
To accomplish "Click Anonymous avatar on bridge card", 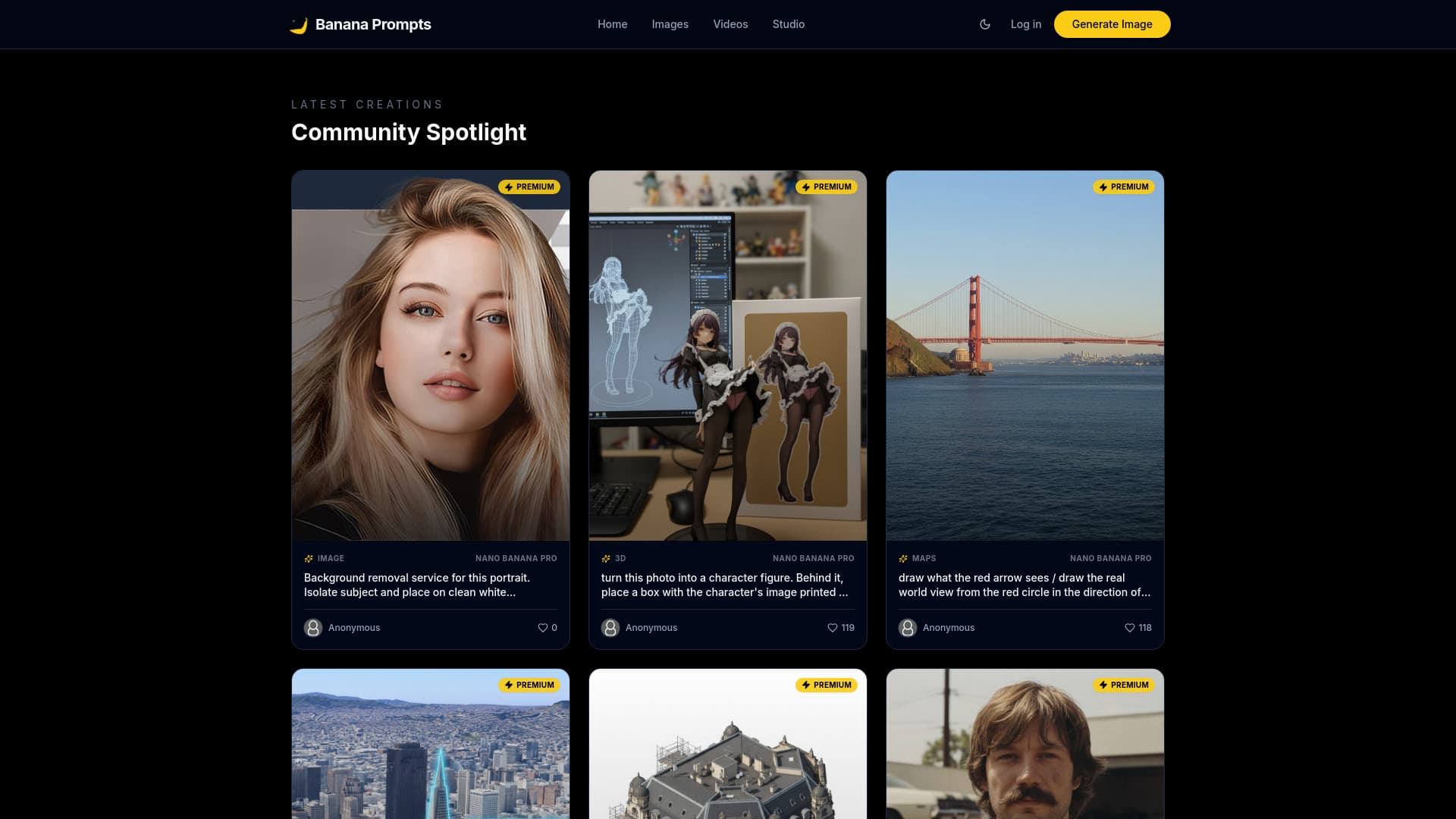I will pos(908,628).
